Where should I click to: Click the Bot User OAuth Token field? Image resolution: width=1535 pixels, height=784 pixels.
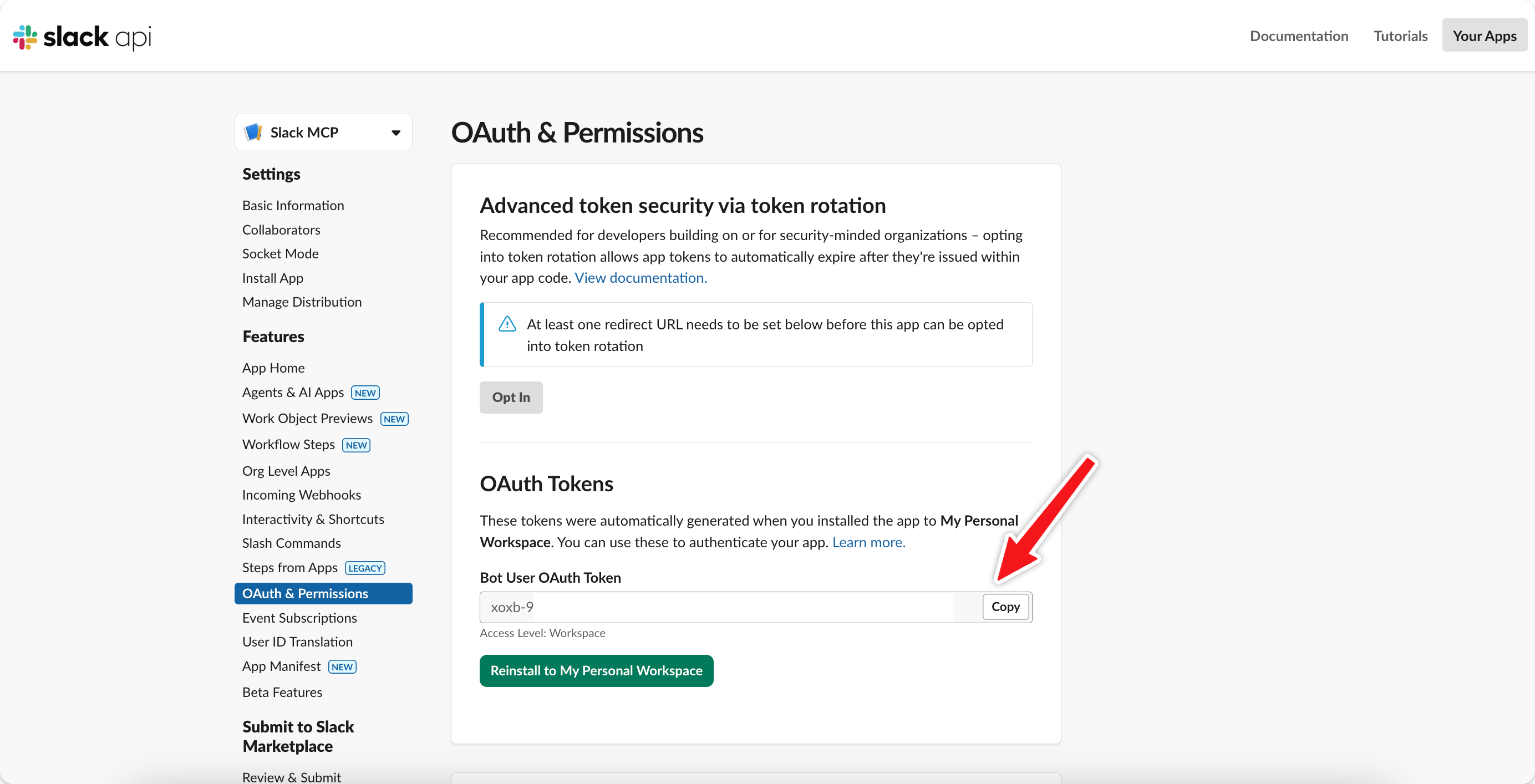715,608
